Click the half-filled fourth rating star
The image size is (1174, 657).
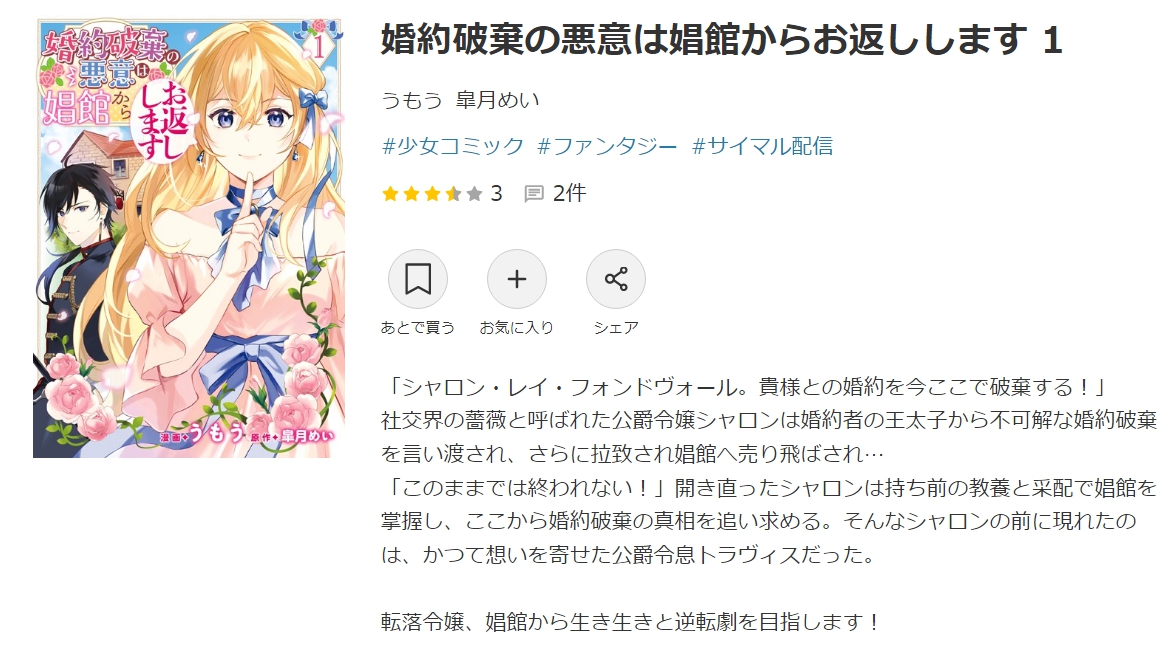coord(453,194)
